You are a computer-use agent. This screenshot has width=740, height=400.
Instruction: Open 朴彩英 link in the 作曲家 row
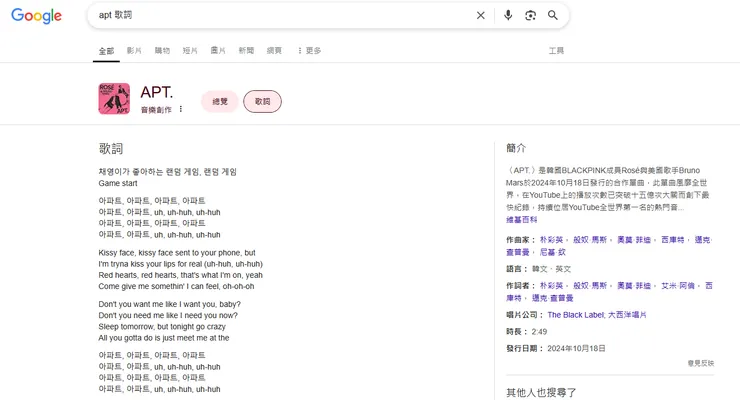(x=552, y=240)
